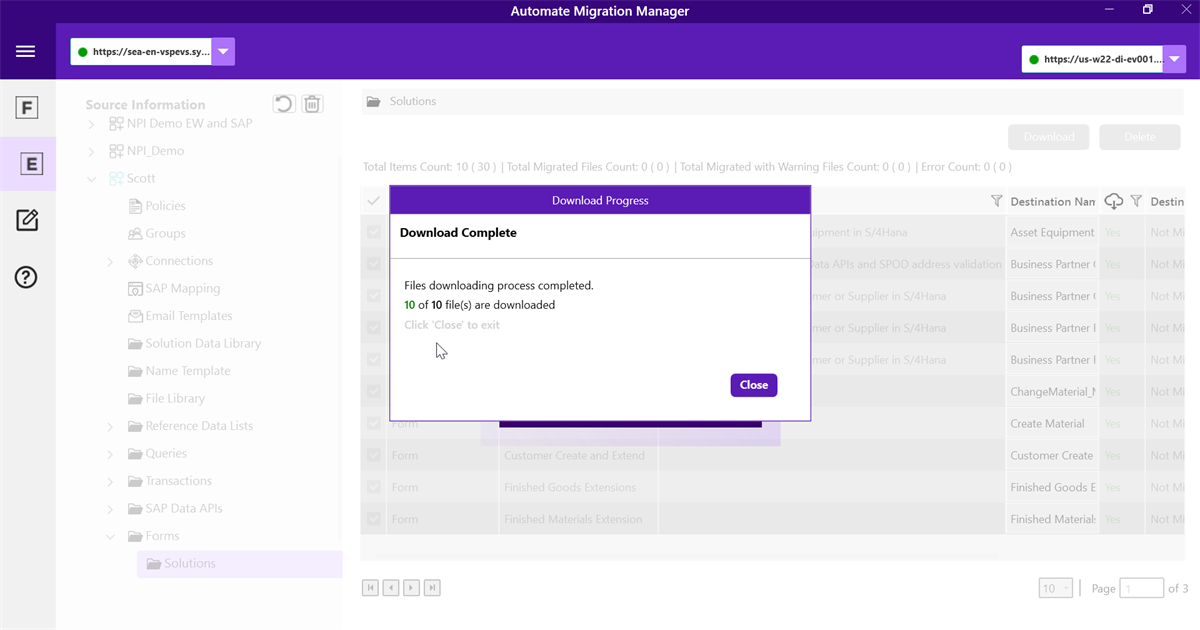Toggle checkbox for Customer Create and Extend row
Viewport: 1200px width, 630px height.
click(374, 456)
